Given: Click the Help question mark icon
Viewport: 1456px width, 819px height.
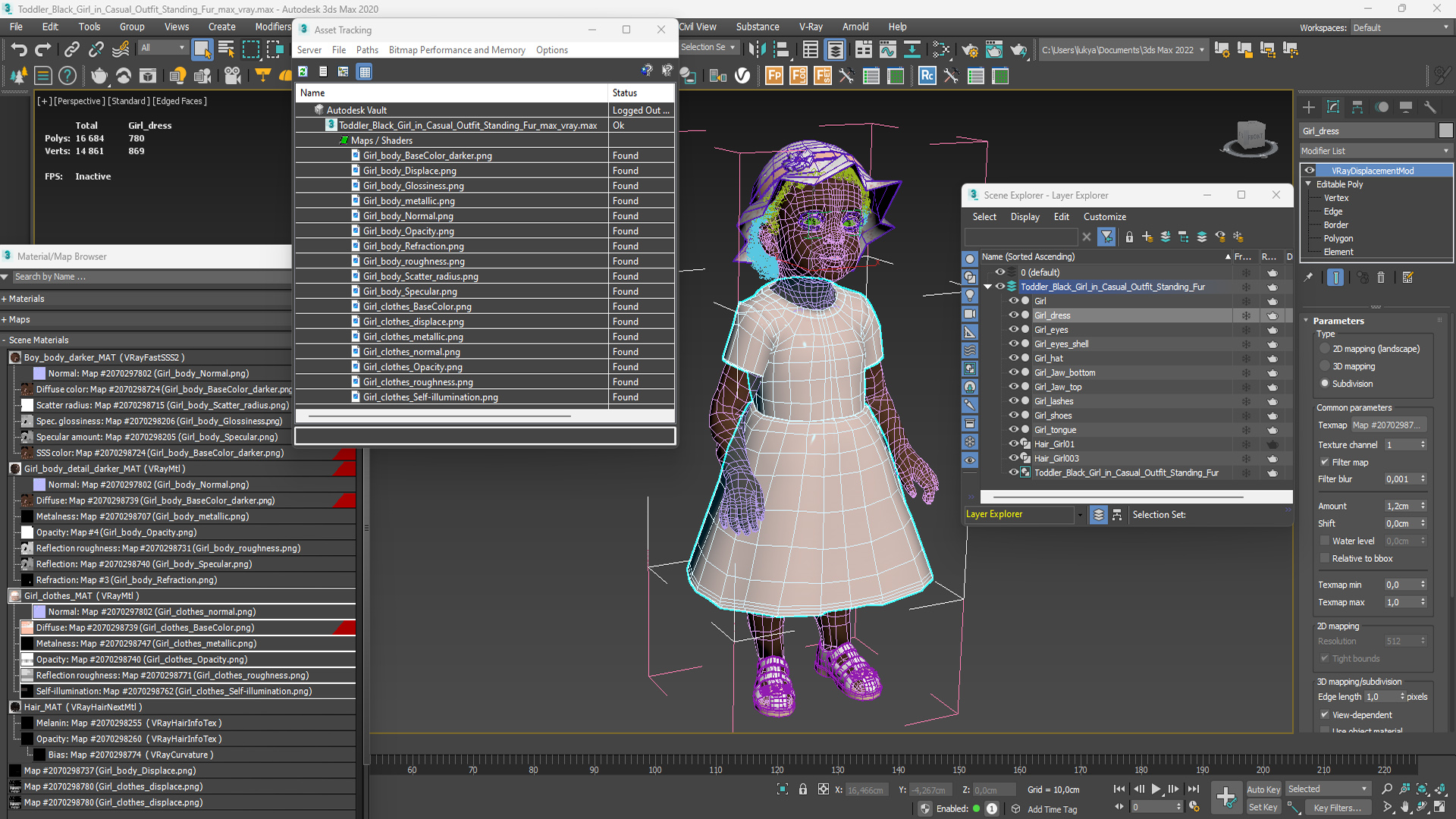Looking at the screenshot, I should [67, 75].
